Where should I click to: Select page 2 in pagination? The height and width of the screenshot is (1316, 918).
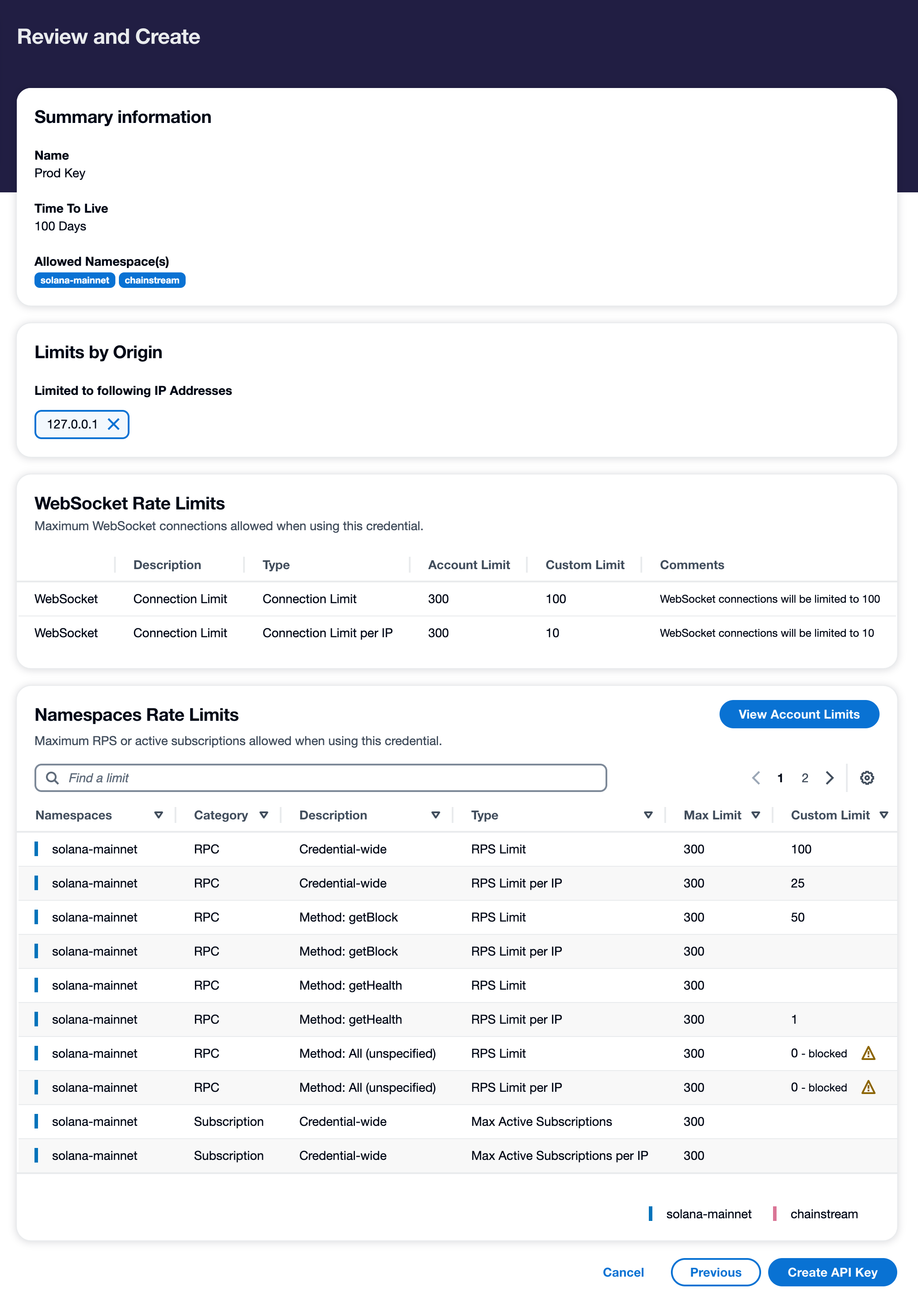[804, 778]
